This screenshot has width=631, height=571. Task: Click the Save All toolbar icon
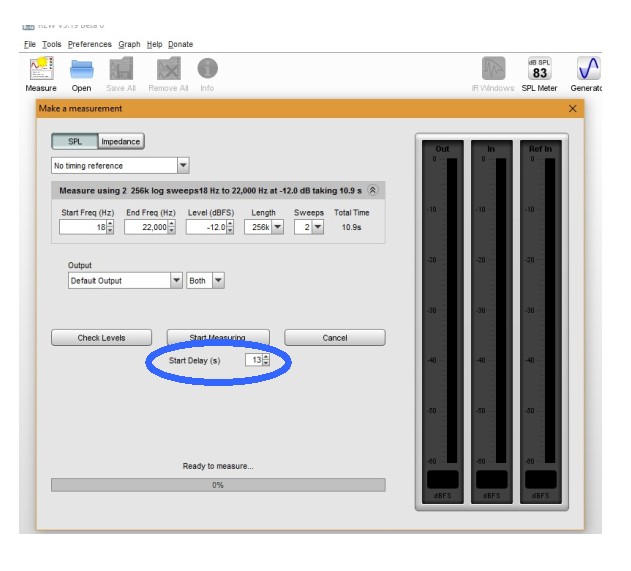(x=121, y=69)
